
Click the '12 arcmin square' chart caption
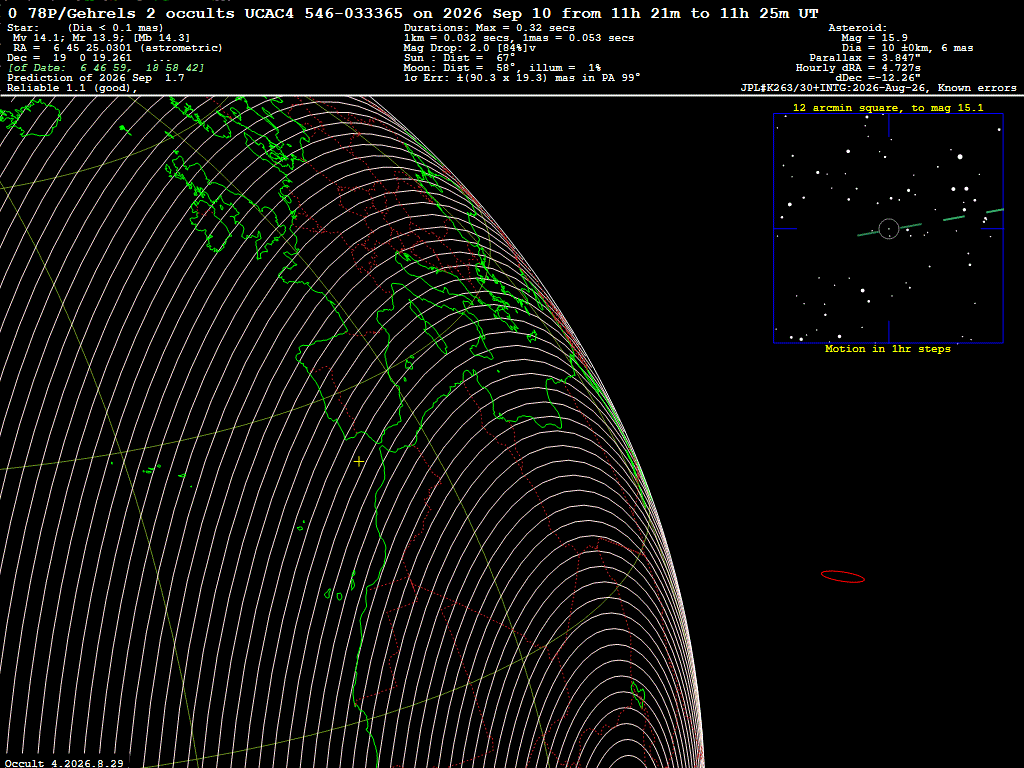tap(888, 108)
